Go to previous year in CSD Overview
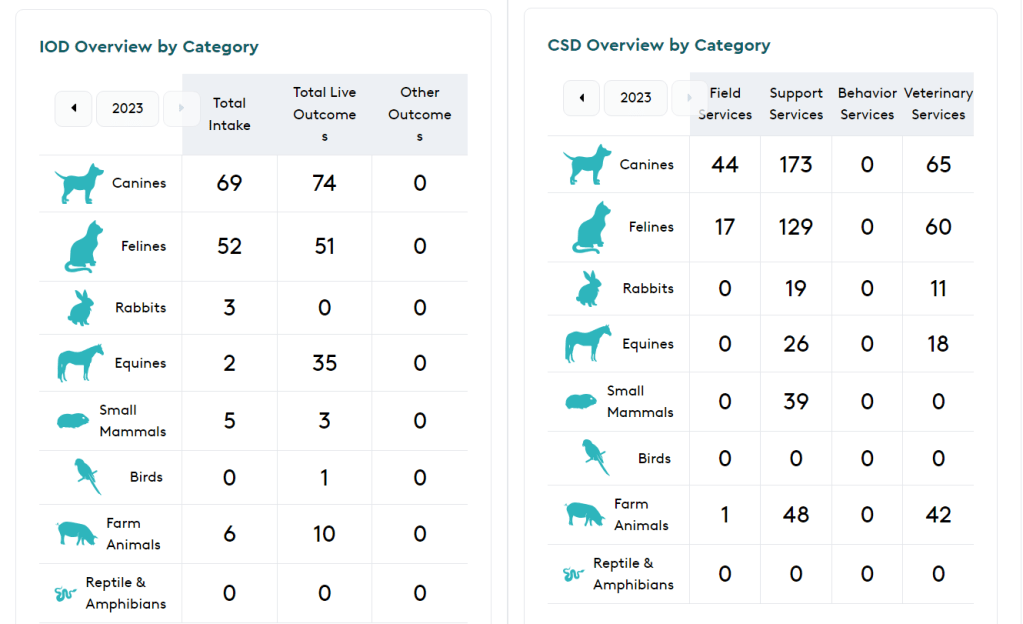Screen dimensions: 1023x624 coord(581,98)
